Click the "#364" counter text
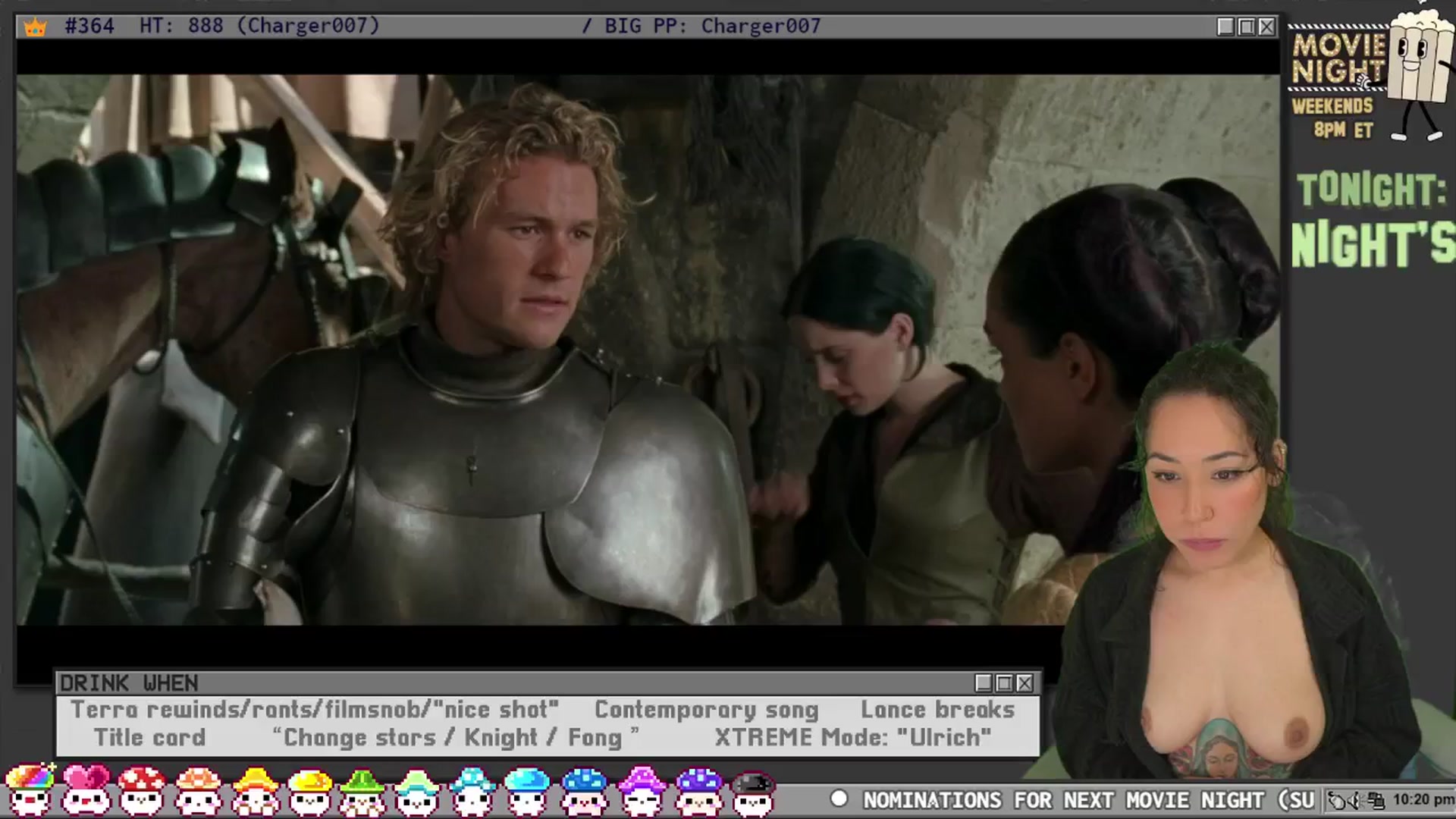Viewport: 1456px width, 819px height. pyautogui.click(x=89, y=26)
